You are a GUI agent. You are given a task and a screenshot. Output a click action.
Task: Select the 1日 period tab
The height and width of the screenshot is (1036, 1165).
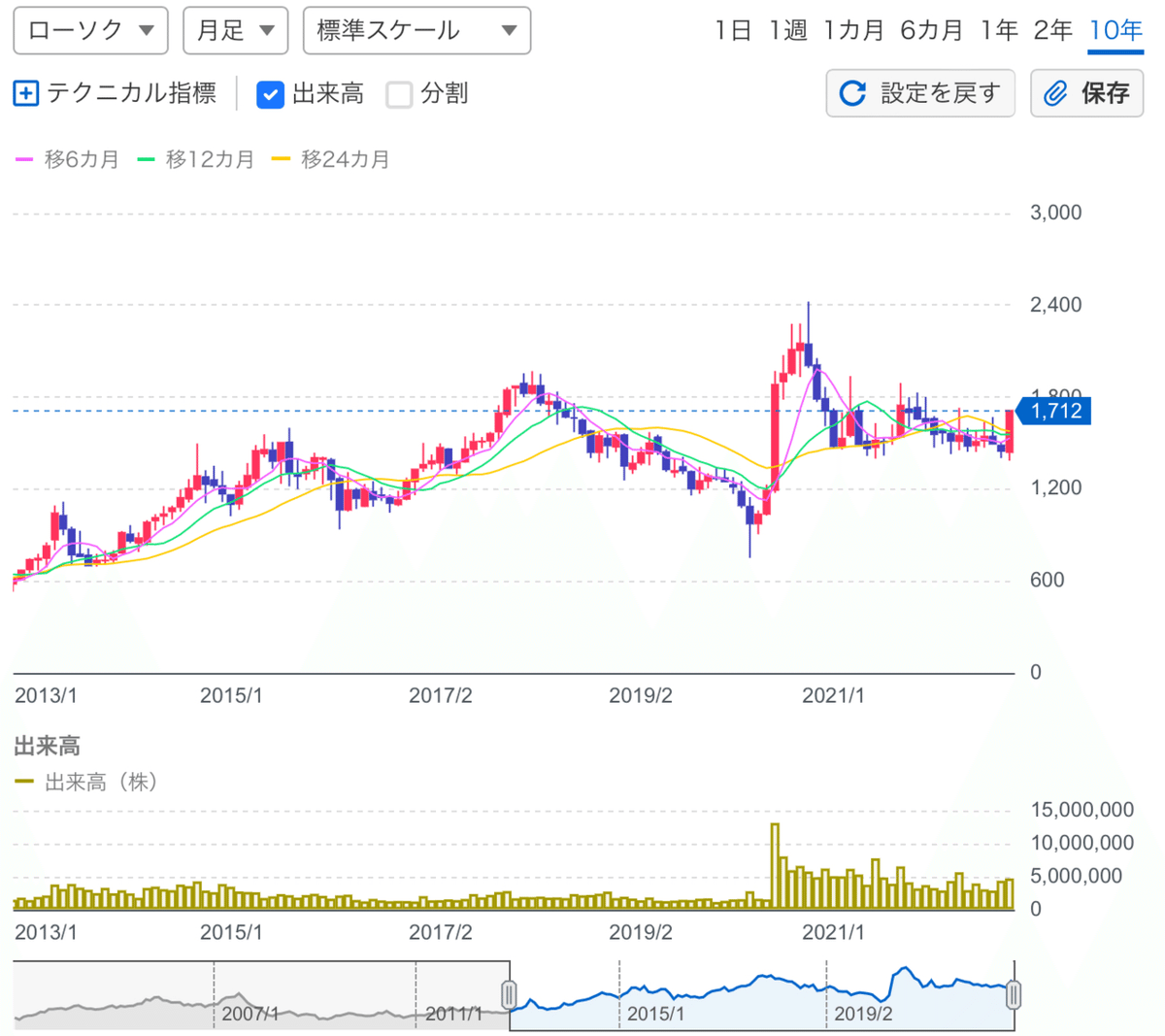pyautogui.click(x=733, y=31)
